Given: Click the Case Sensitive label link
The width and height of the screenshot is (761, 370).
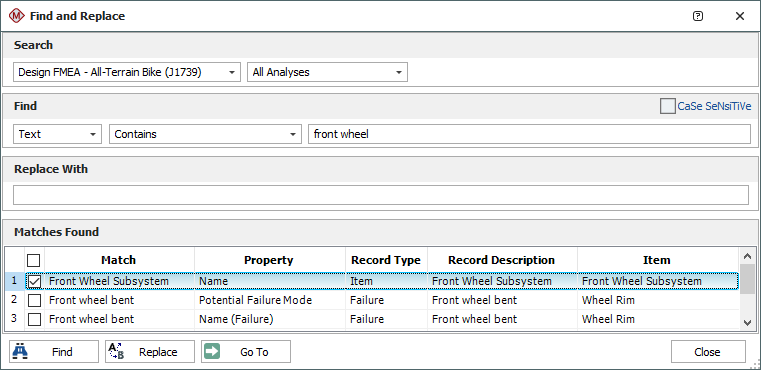Looking at the screenshot, I should (714, 106).
